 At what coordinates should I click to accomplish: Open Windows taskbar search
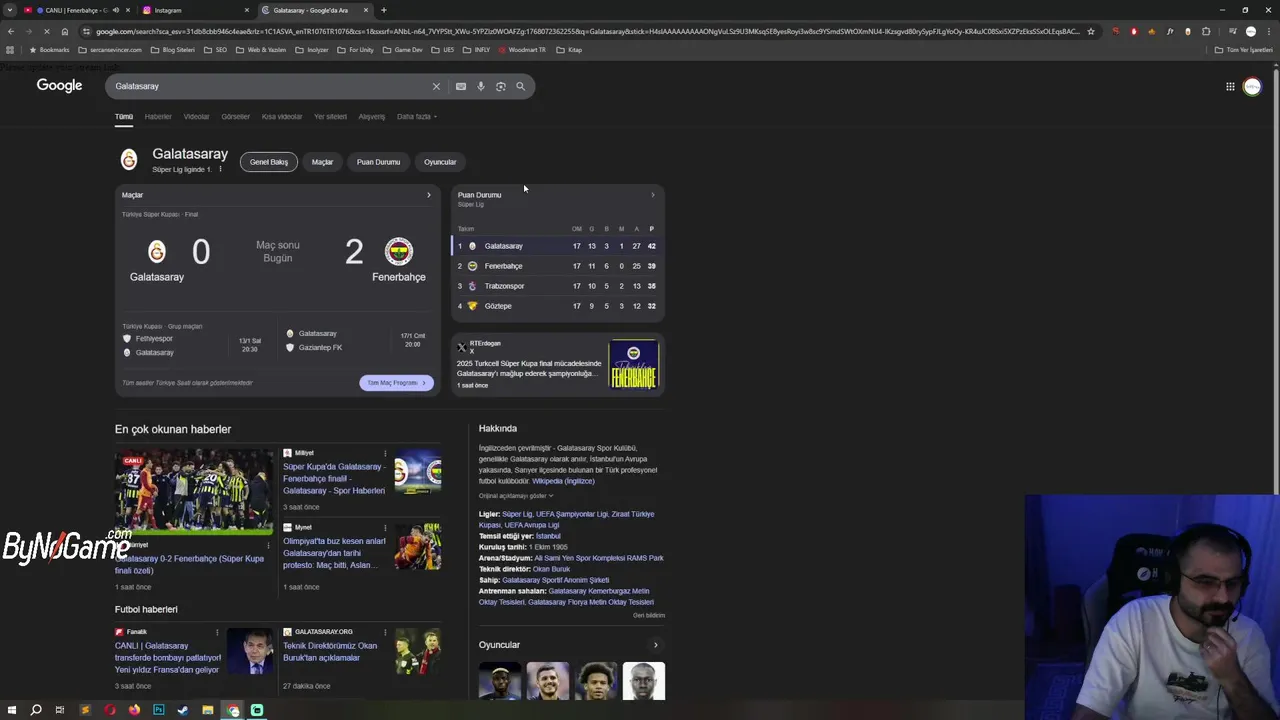coord(36,710)
